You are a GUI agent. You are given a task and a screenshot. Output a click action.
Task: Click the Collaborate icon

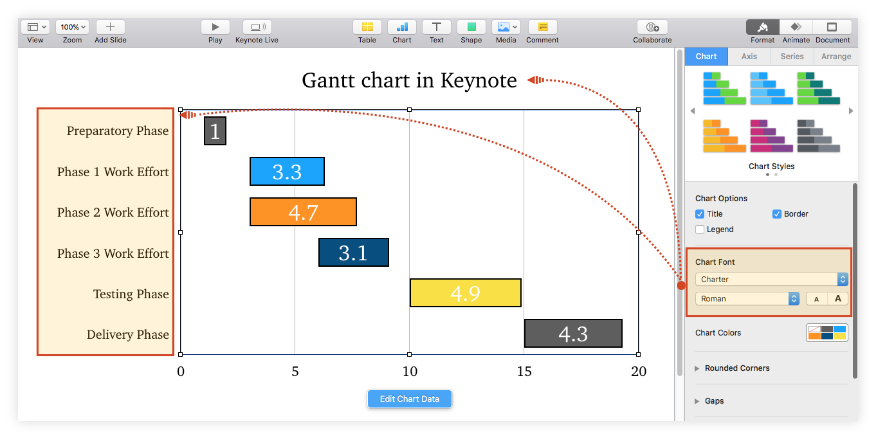pyautogui.click(x=652, y=27)
